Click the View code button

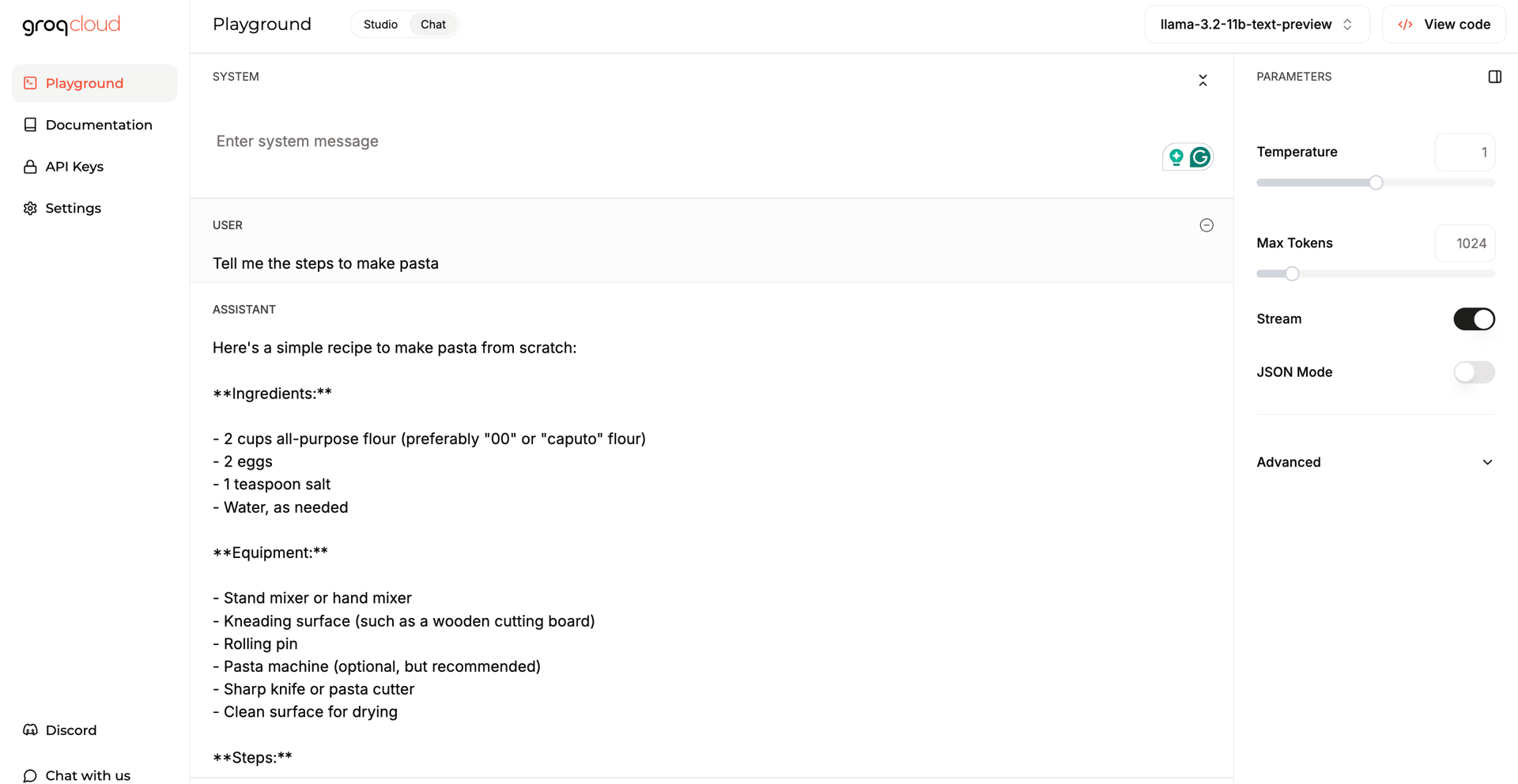[x=1444, y=24]
